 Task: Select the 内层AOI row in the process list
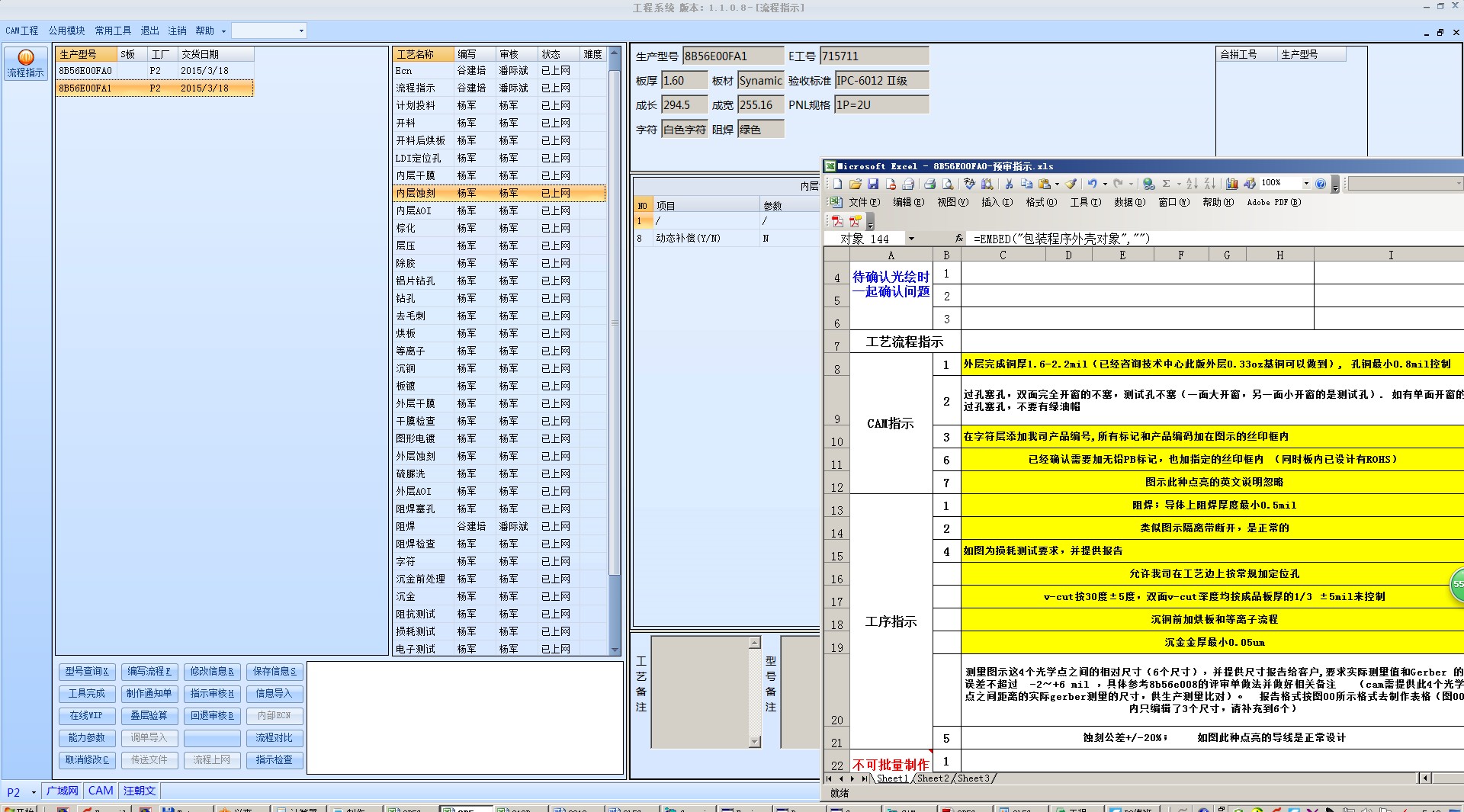(499, 211)
